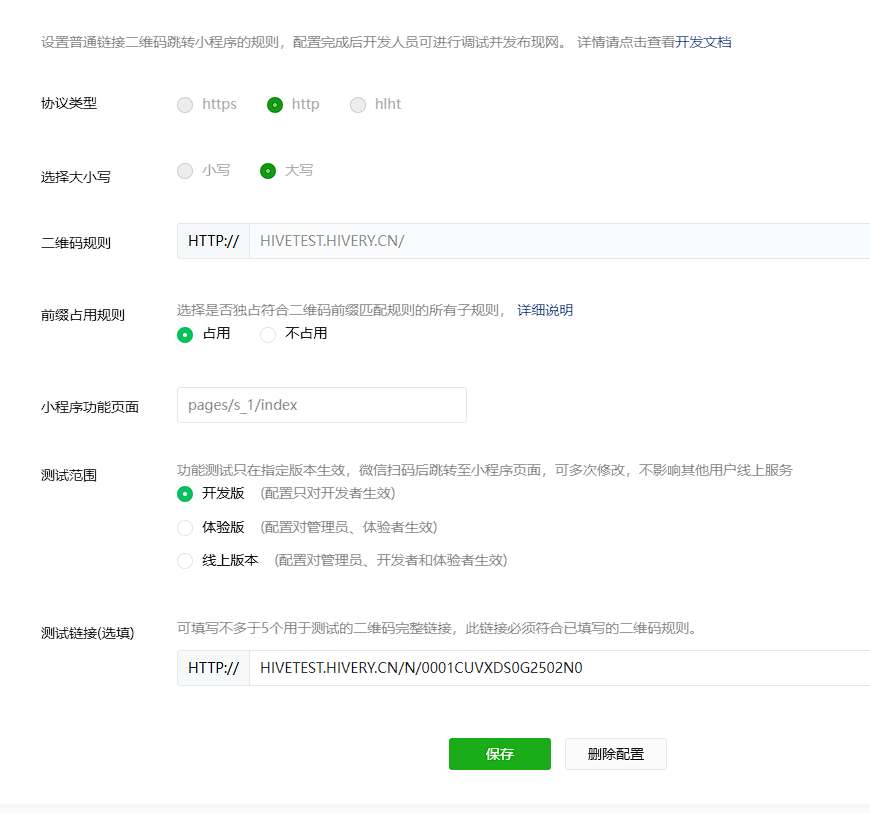This screenshot has width=870, height=813.
Task: Click the 协议类型 label
Action: [69, 103]
